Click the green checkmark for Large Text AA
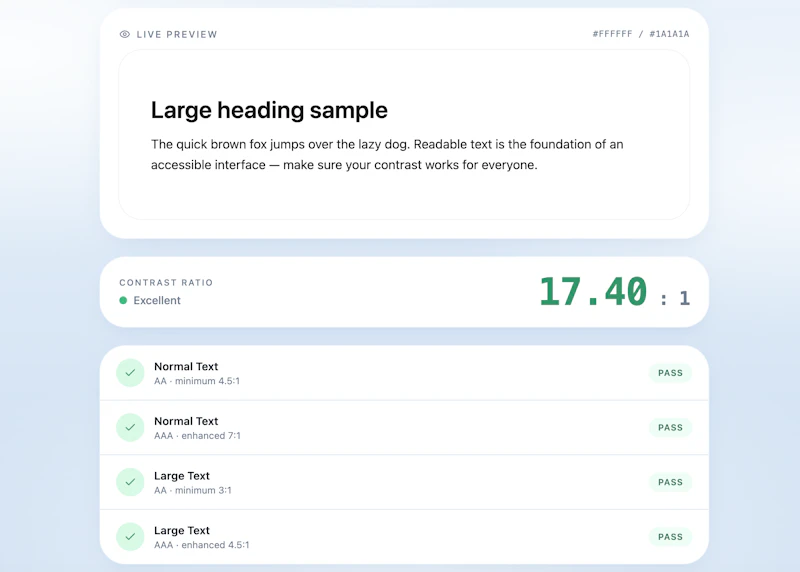The image size is (800, 572). pyautogui.click(x=130, y=482)
